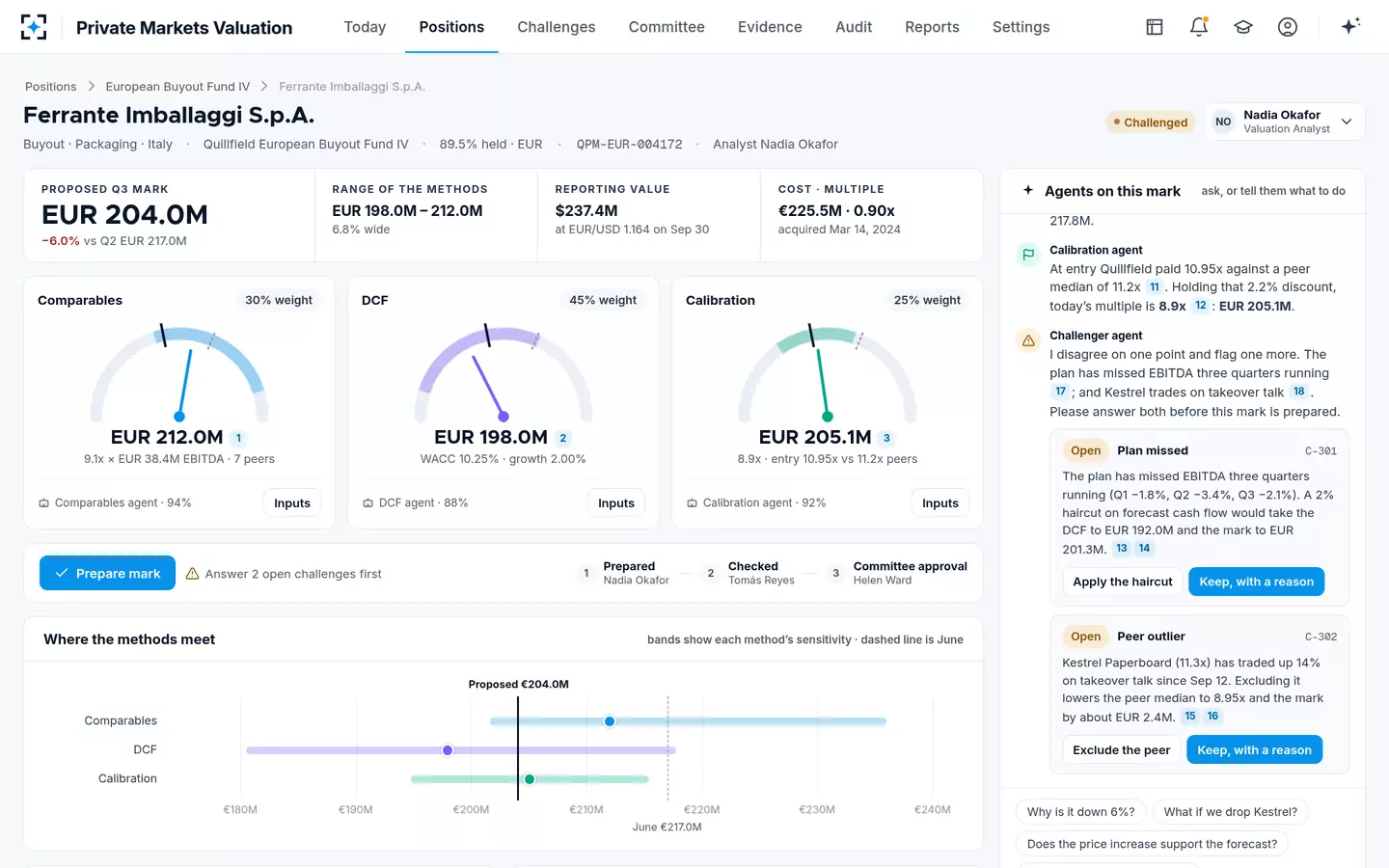Viewport: 1389px width, 868px height.
Task: Click the app logo icon
Action: coord(34,27)
